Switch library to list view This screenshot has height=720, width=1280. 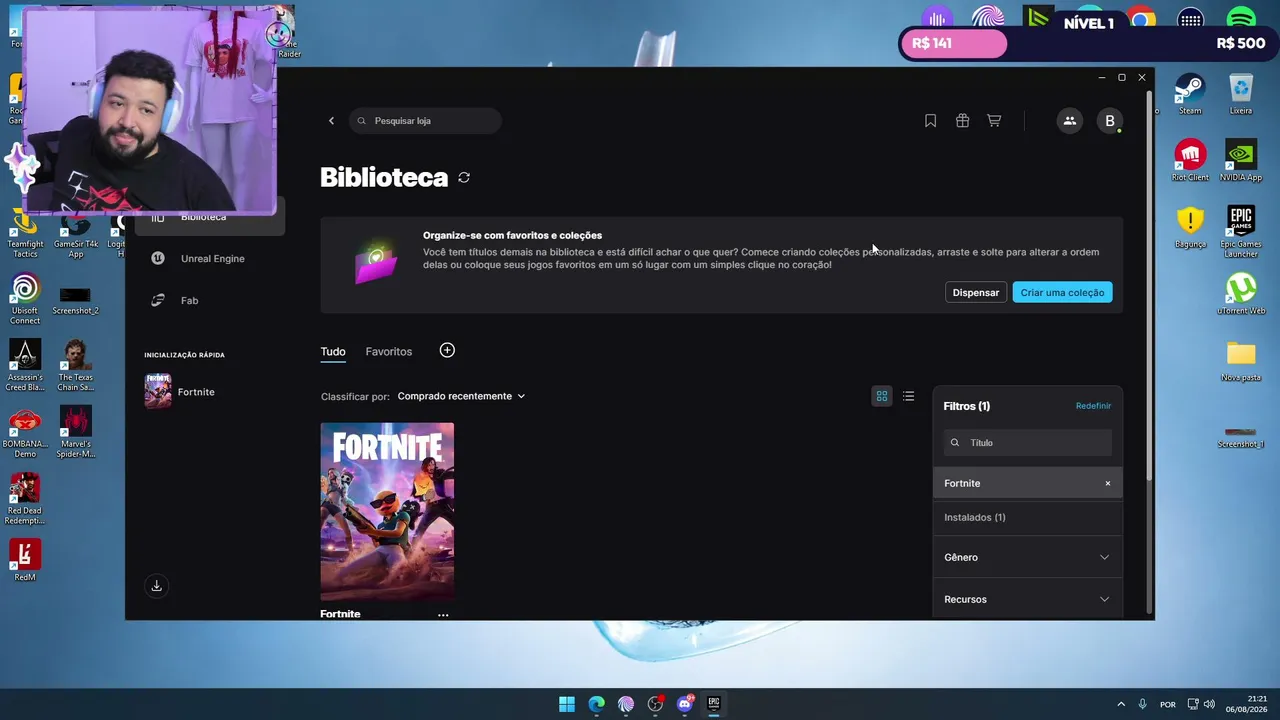pyautogui.click(x=908, y=396)
